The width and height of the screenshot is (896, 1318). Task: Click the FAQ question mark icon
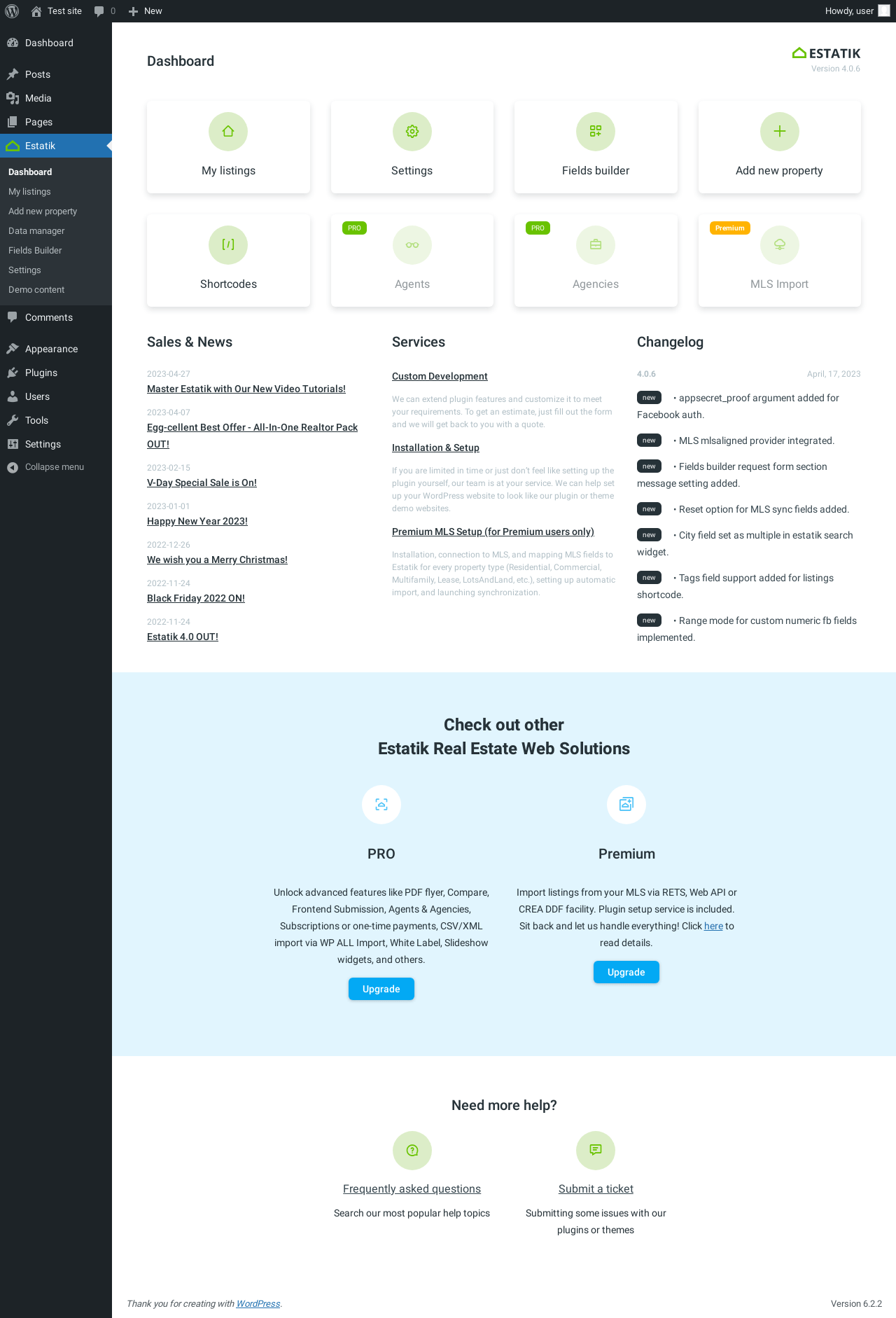coord(412,1151)
